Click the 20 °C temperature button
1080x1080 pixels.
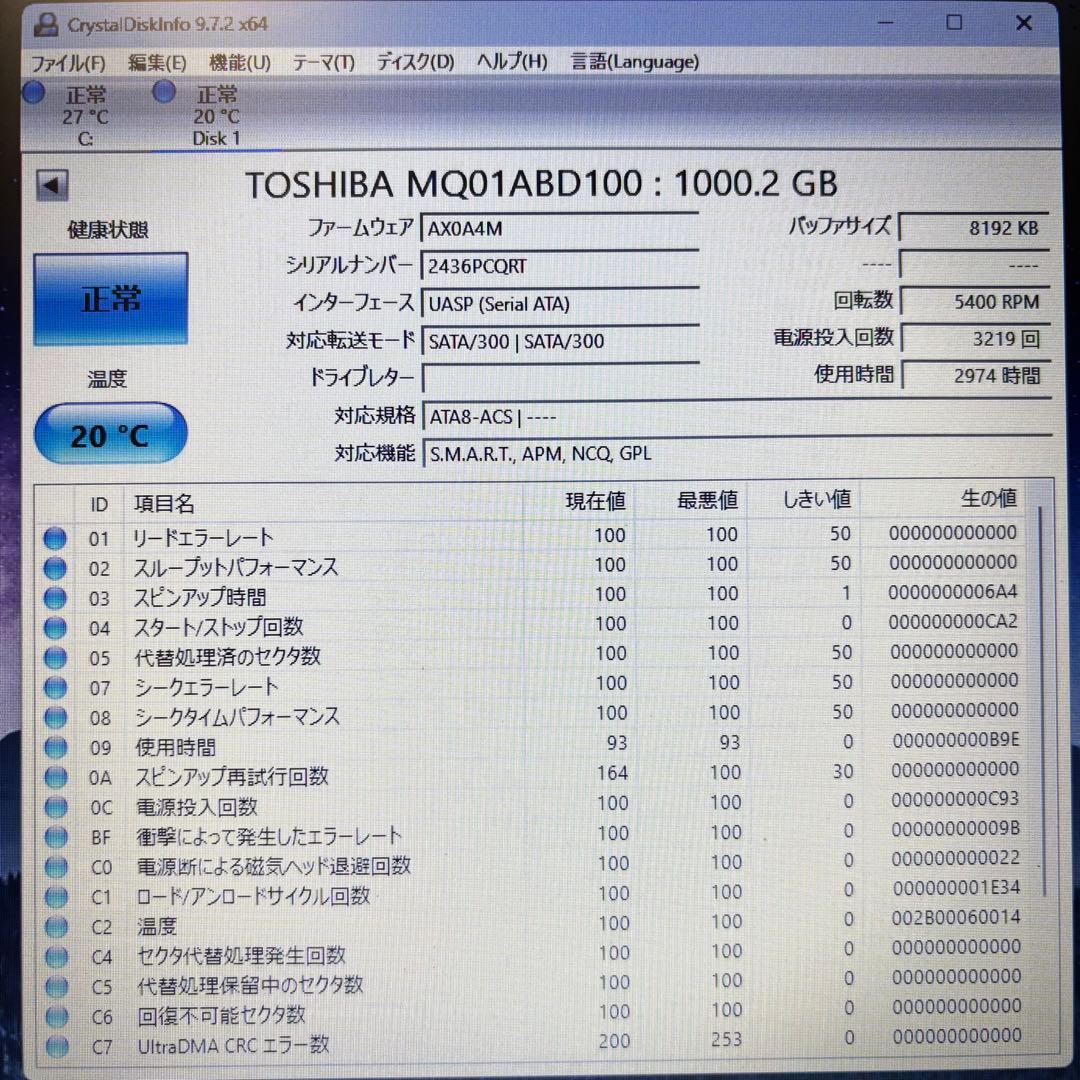[110, 434]
